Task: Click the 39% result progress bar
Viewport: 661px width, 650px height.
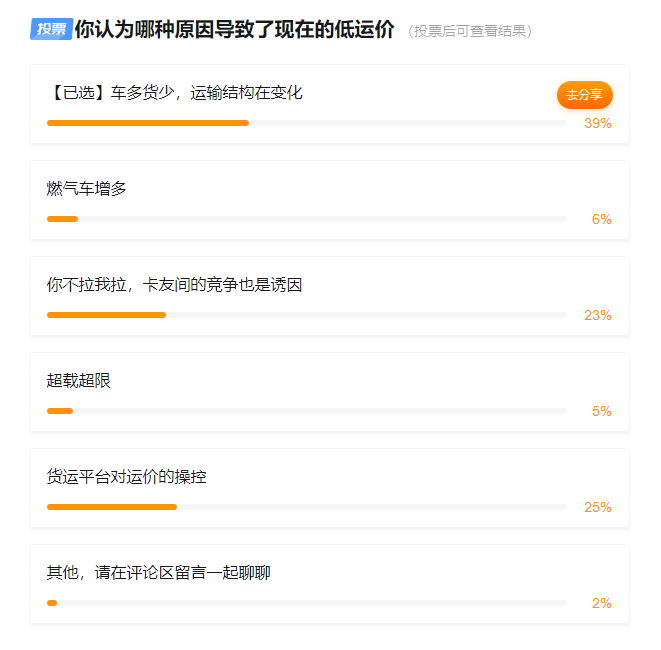Action: 307,123
